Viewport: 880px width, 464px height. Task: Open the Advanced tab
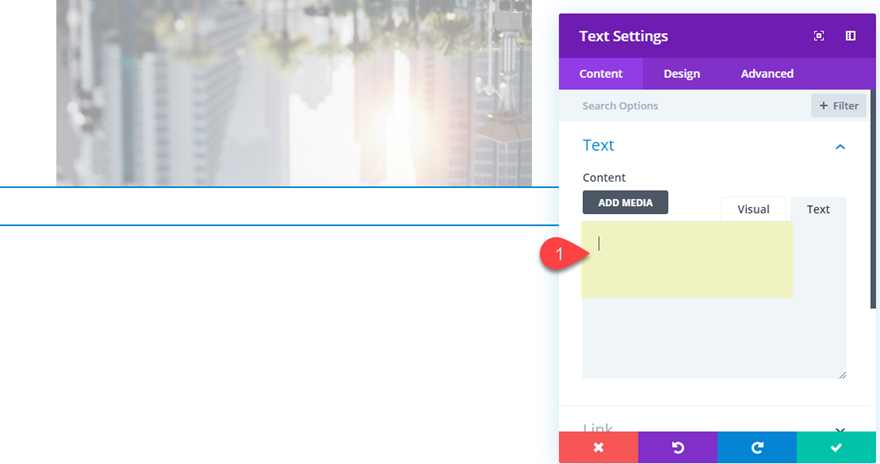pyautogui.click(x=767, y=73)
